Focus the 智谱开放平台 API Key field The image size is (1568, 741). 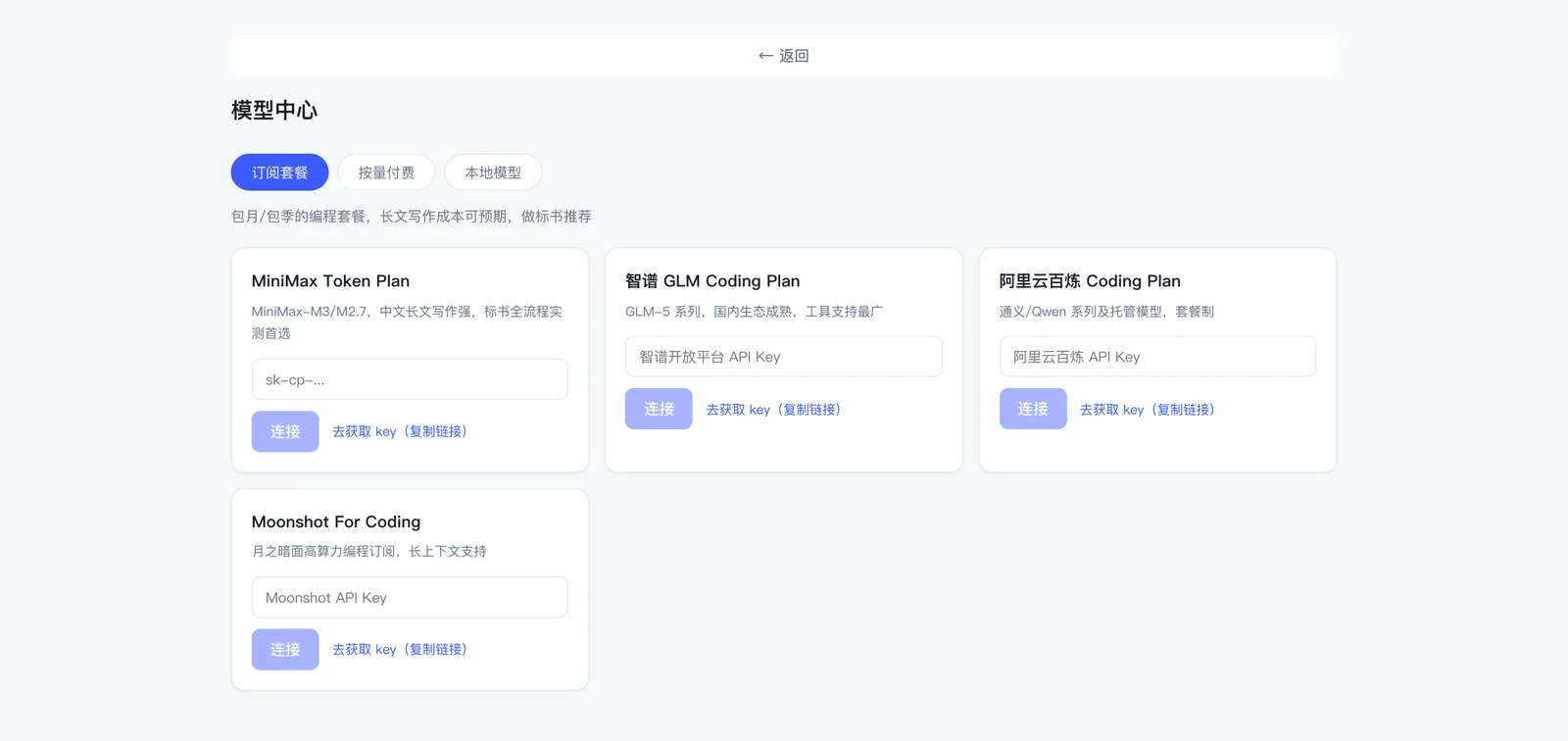click(x=784, y=357)
